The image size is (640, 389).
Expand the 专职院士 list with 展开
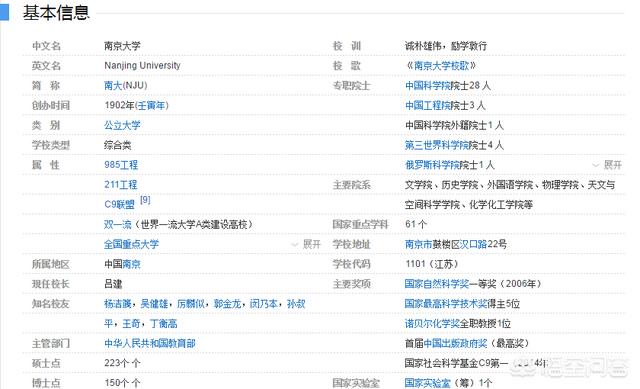[x=607, y=165]
